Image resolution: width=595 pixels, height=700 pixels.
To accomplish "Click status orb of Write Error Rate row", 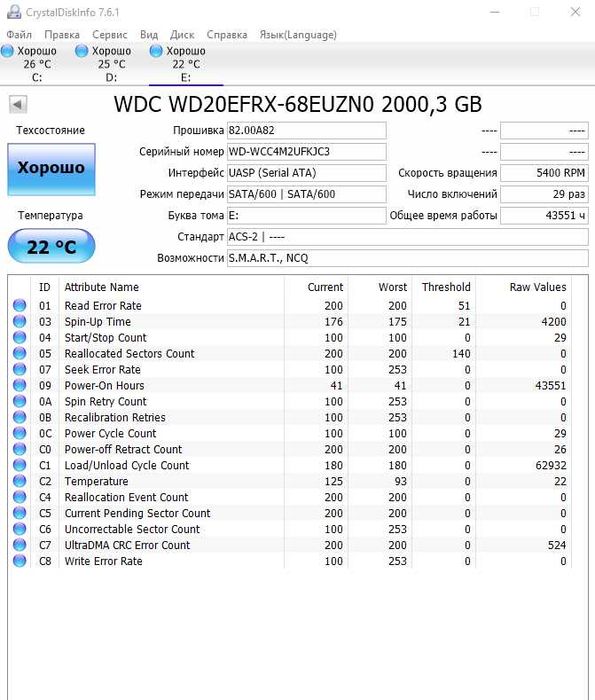I will click(20, 561).
